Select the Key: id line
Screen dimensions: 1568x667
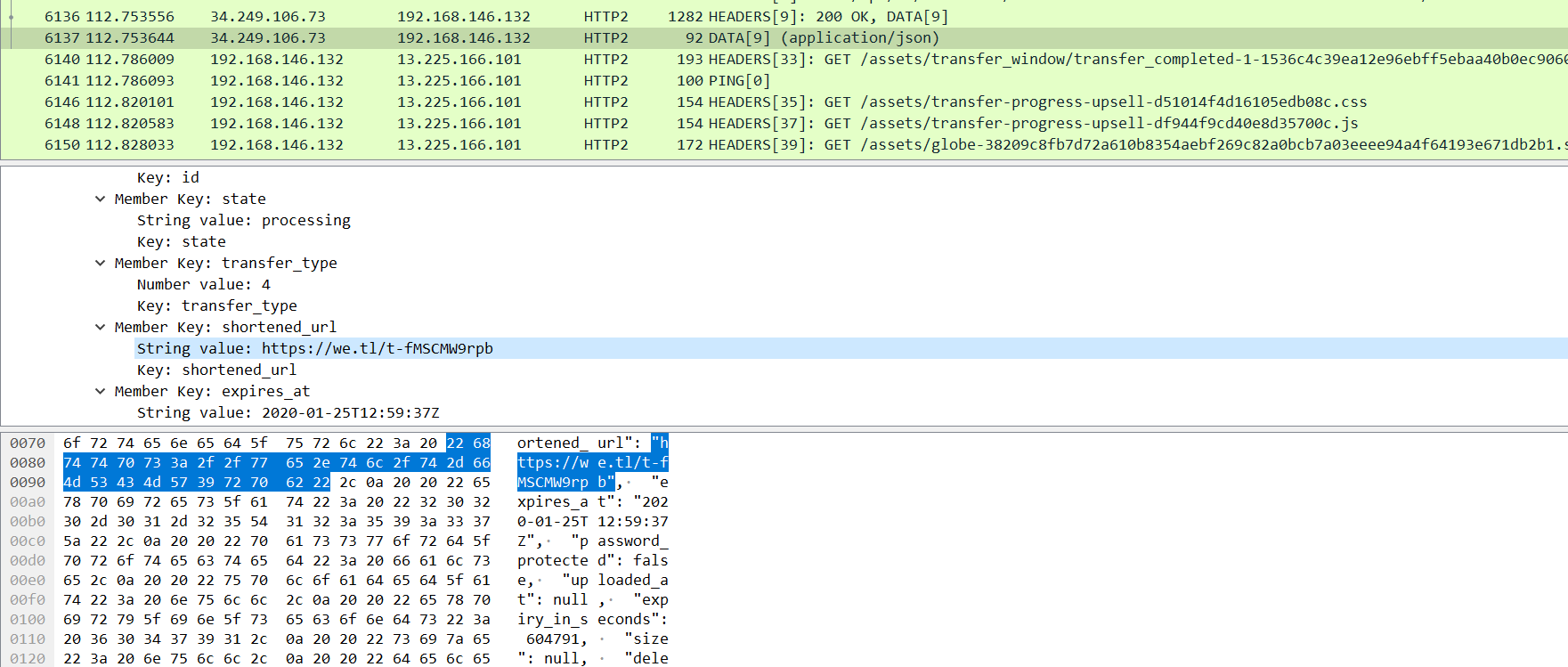pyautogui.click(x=168, y=177)
